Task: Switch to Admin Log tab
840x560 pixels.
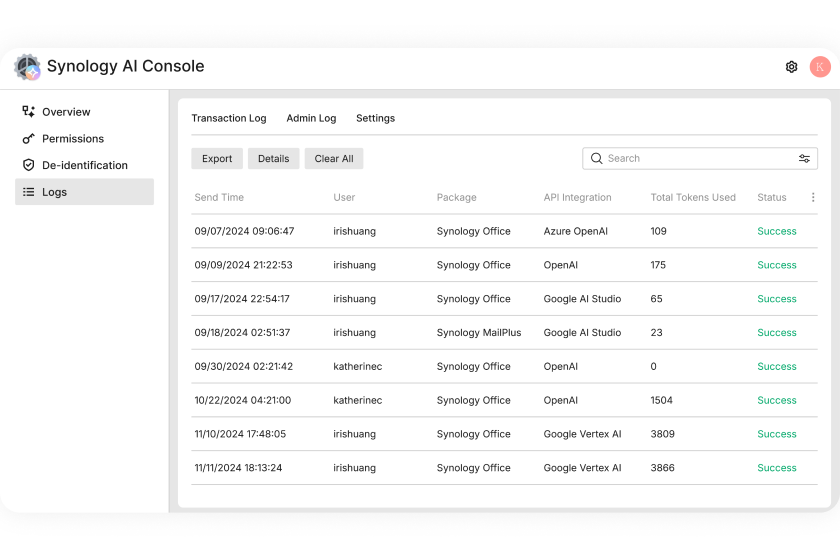Action: [x=311, y=118]
